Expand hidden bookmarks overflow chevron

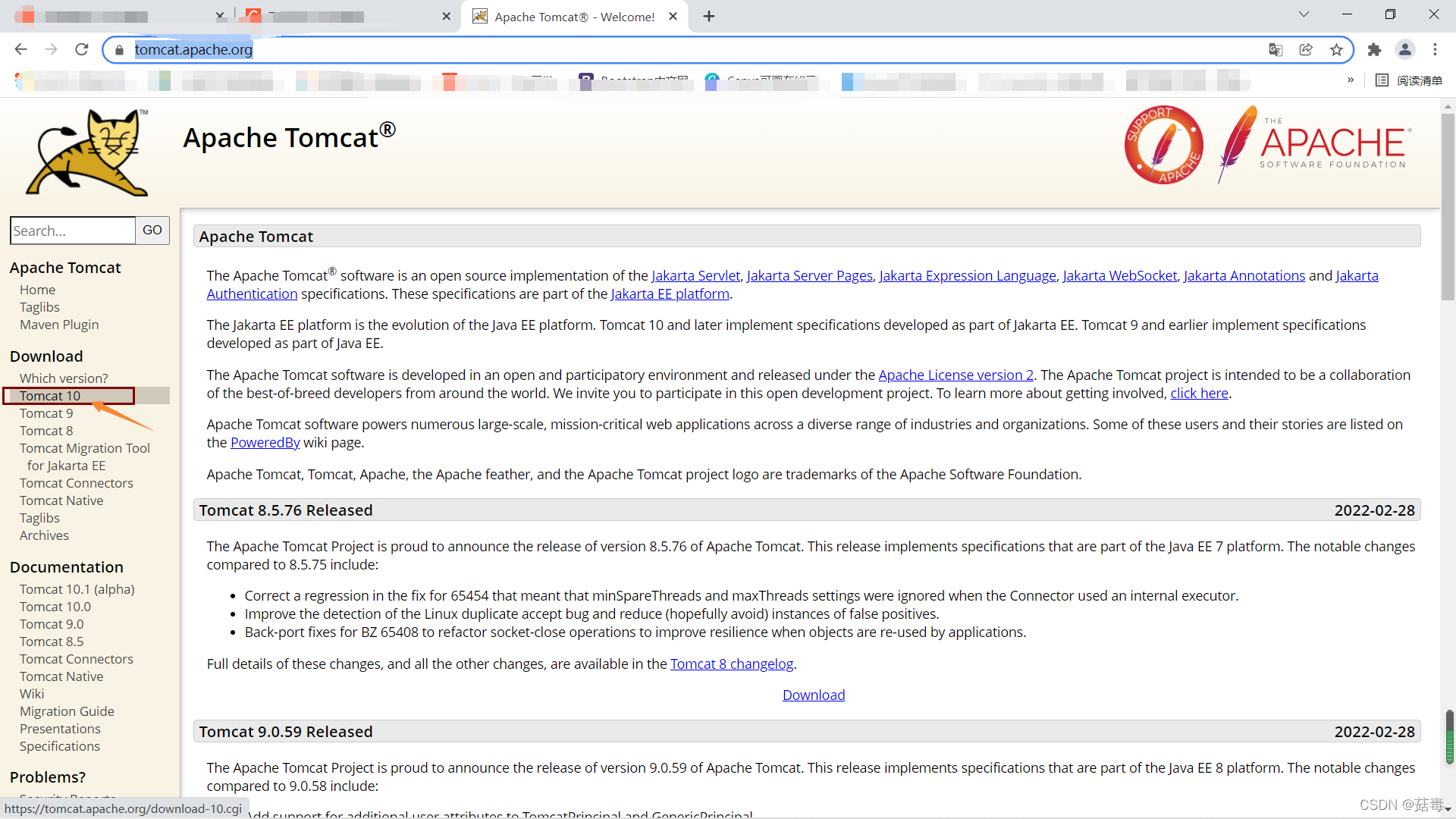(x=1351, y=80)
